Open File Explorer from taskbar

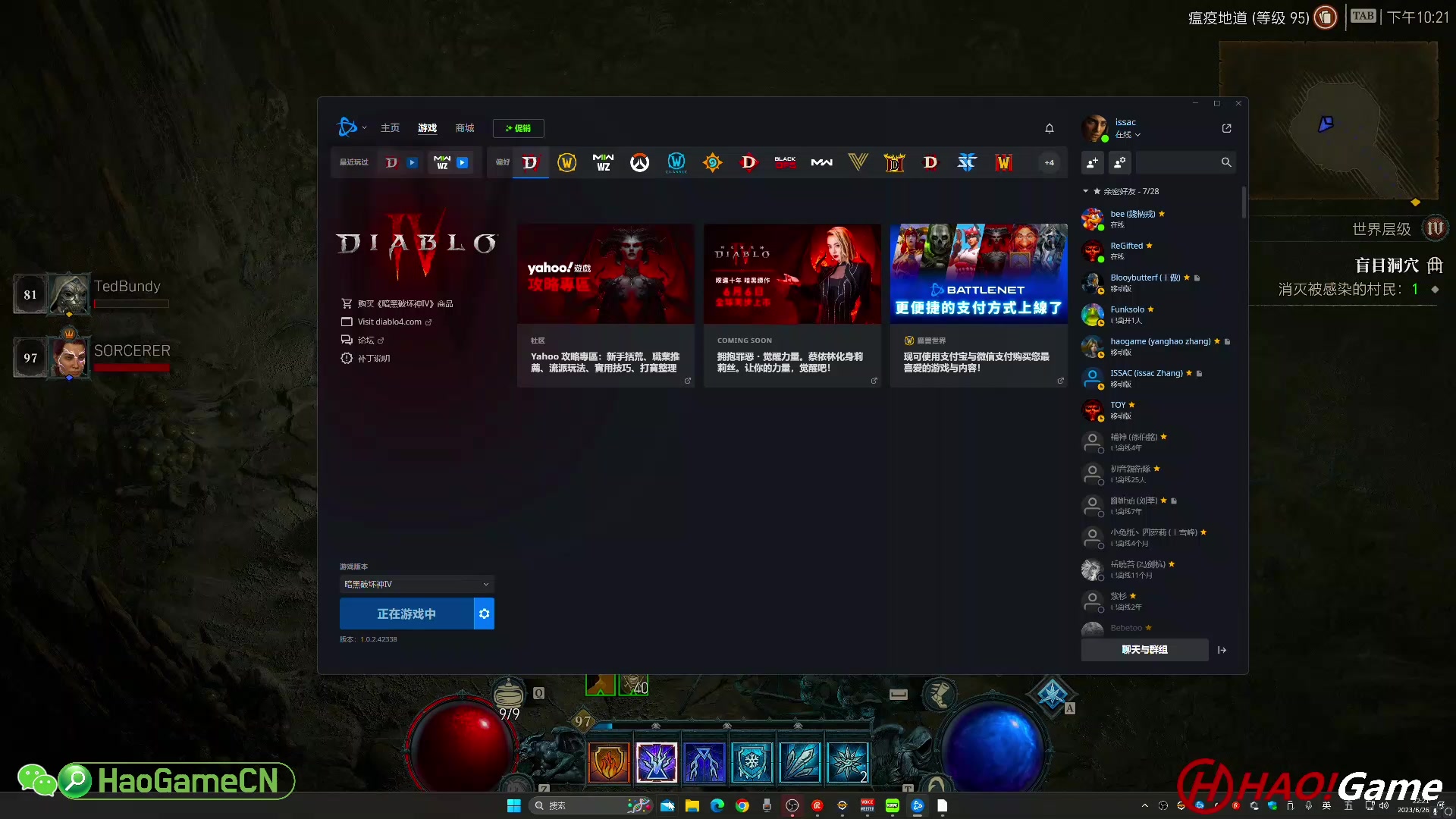coord(692,805)
